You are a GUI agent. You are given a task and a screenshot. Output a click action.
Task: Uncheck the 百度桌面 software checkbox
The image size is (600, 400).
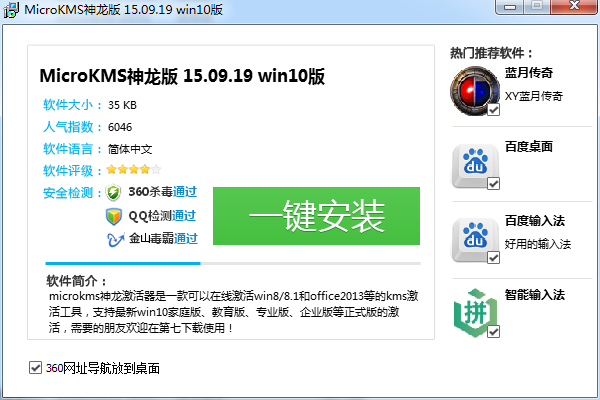(494, 184)
